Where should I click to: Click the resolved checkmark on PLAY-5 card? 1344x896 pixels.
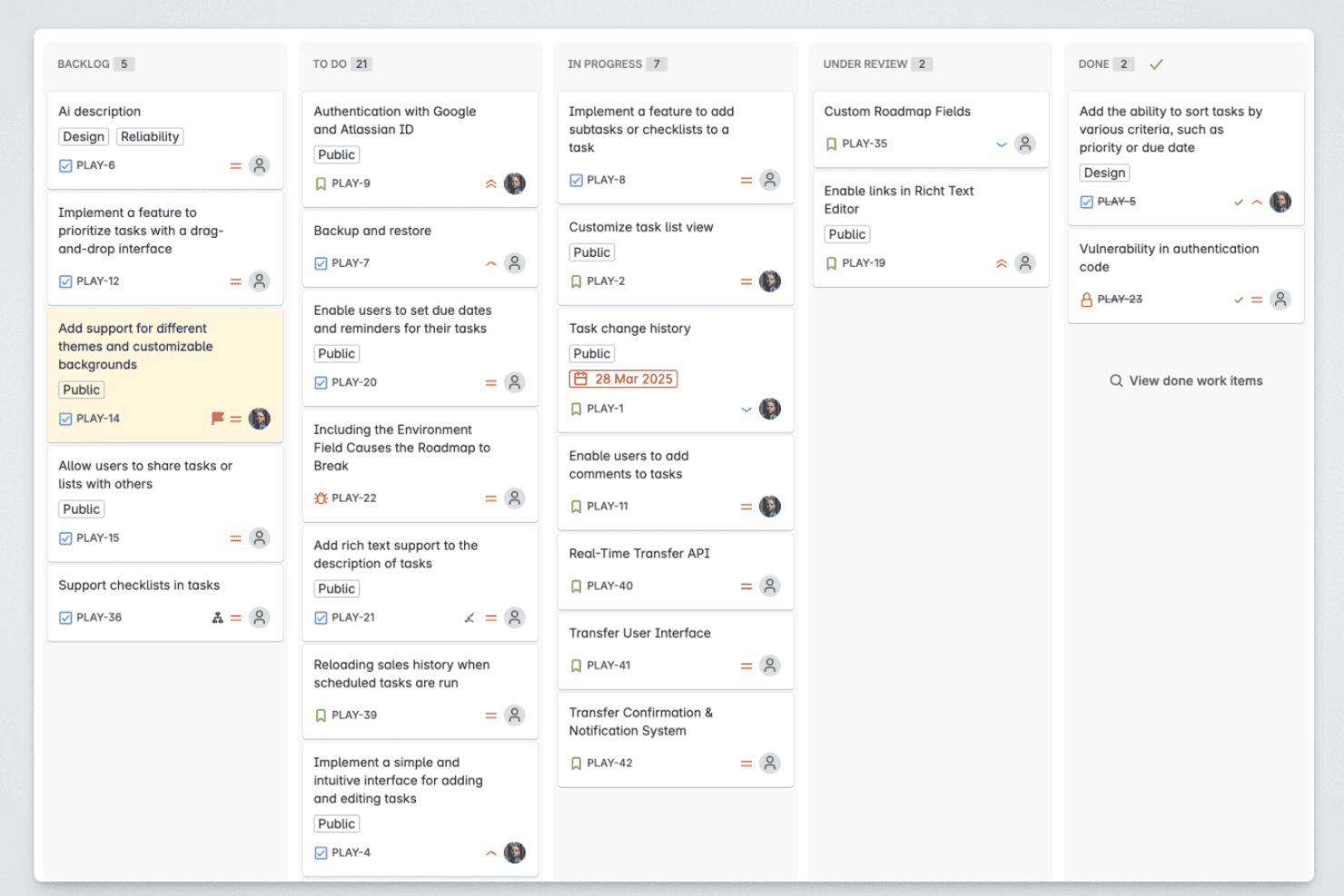point(1239,202)
